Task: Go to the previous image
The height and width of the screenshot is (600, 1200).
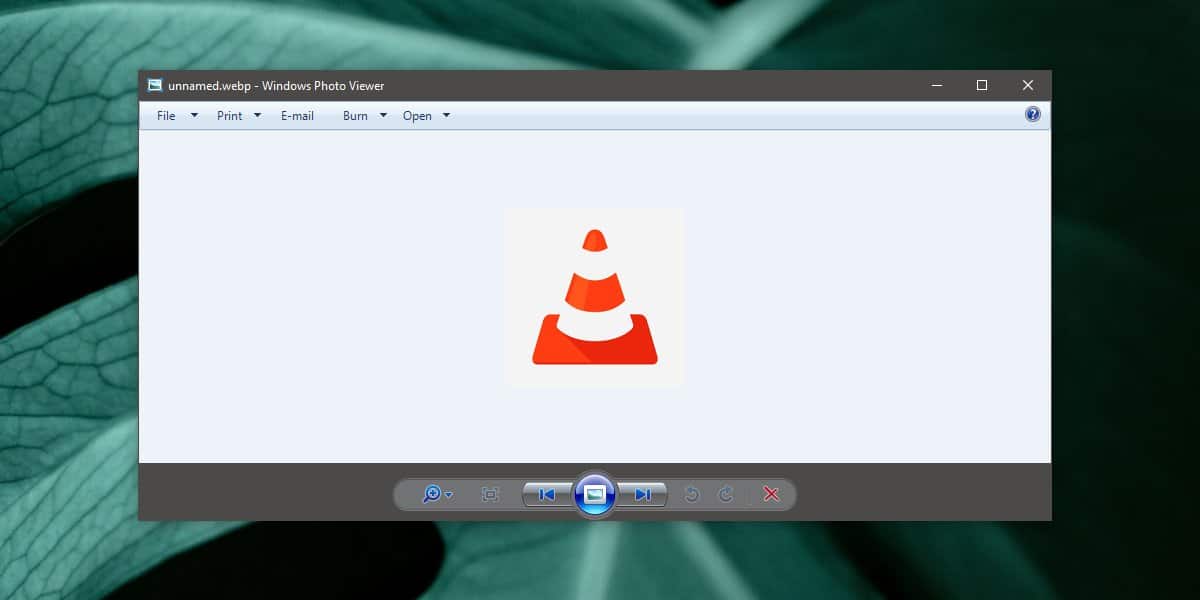Action: coord(547,494)
